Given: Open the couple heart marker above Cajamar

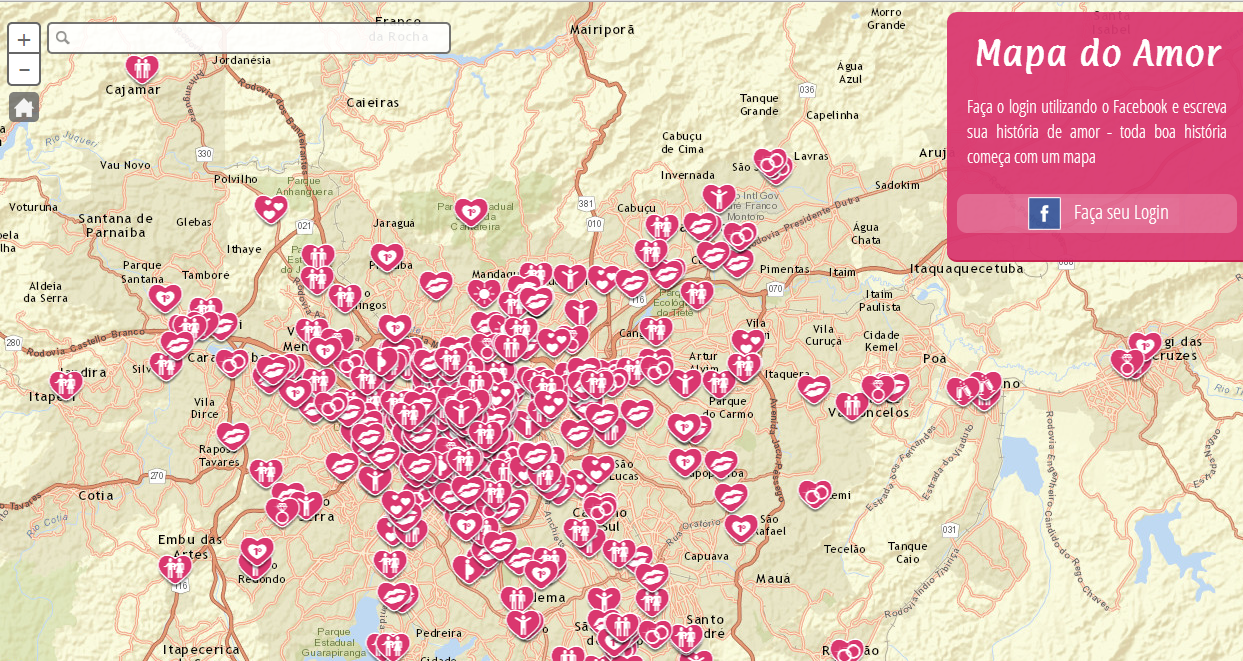Looking at the screenshot, I should 143,69.
